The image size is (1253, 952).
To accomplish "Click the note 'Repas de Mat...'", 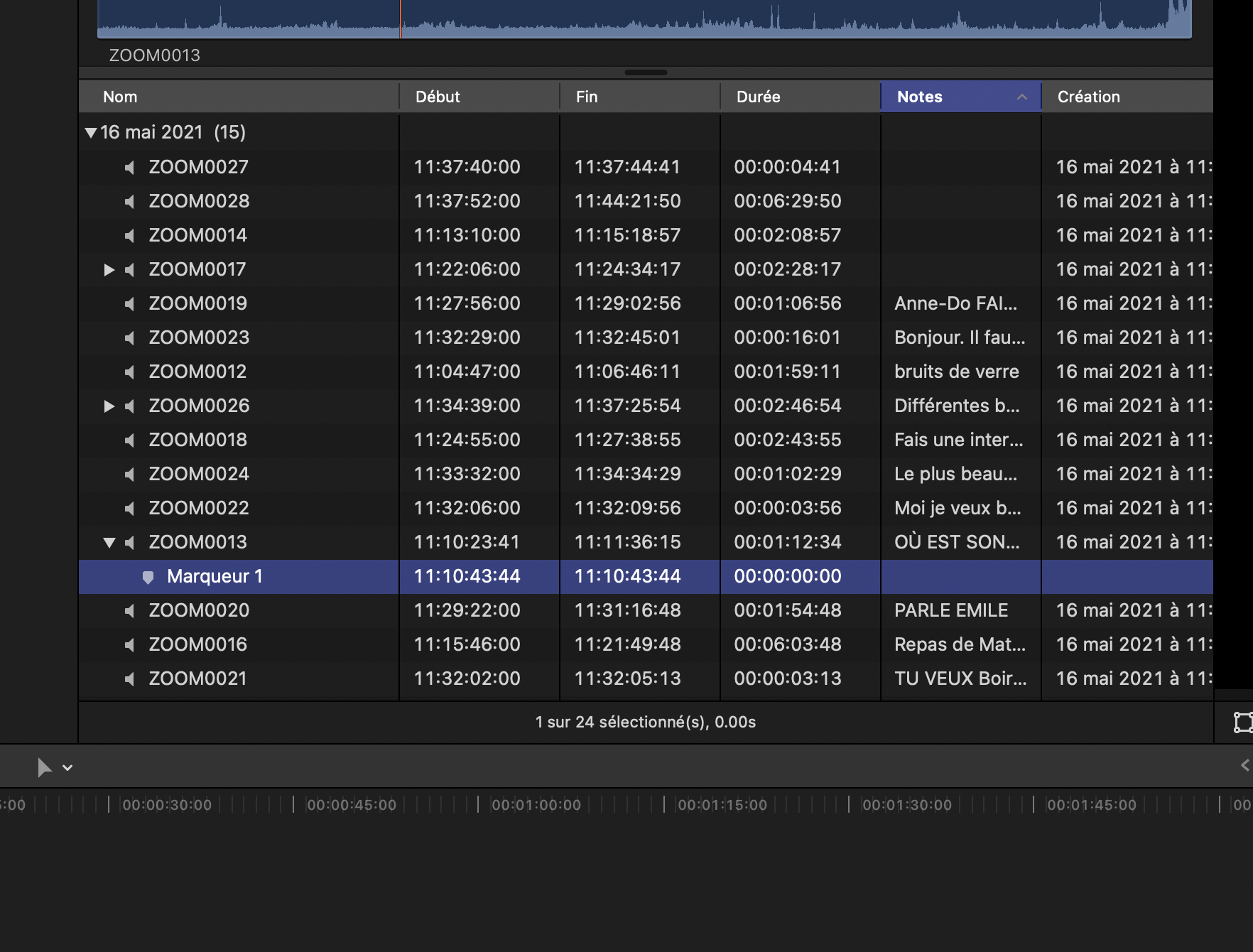I will coord(960,645).
